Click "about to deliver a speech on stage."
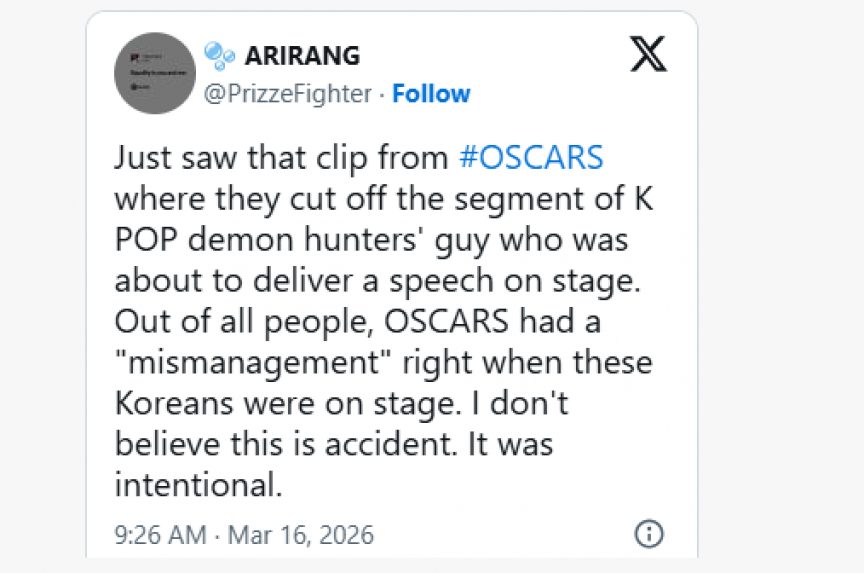 click(x=377, y=281)
